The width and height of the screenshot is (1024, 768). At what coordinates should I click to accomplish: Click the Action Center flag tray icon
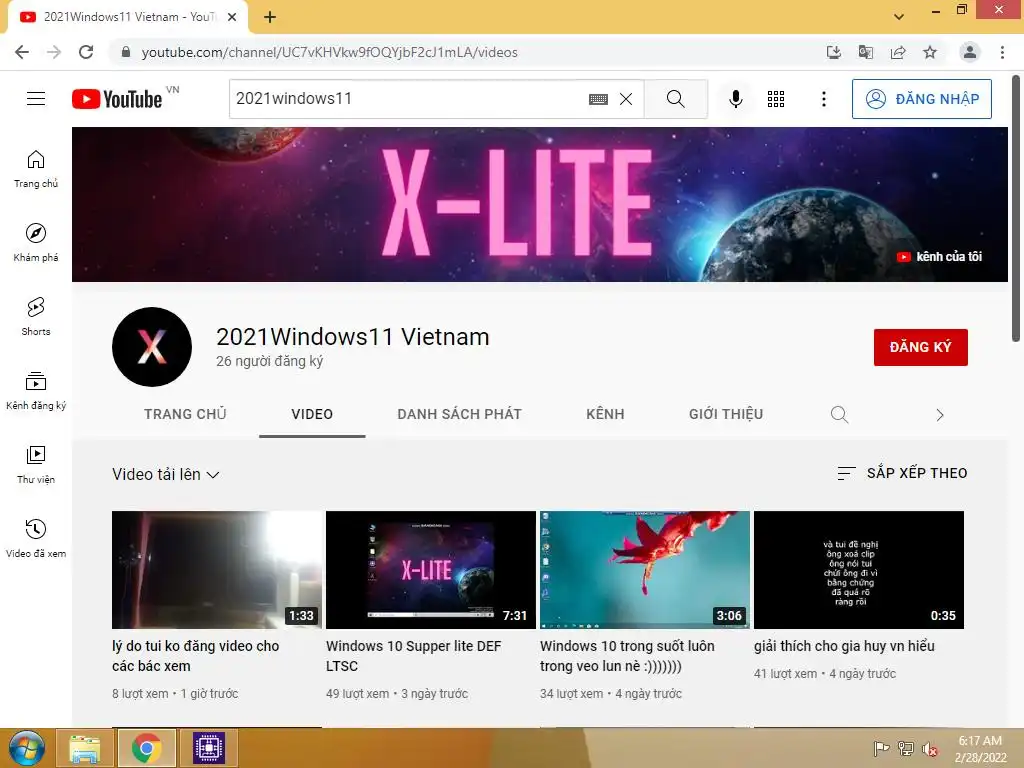tap(882, 749)
